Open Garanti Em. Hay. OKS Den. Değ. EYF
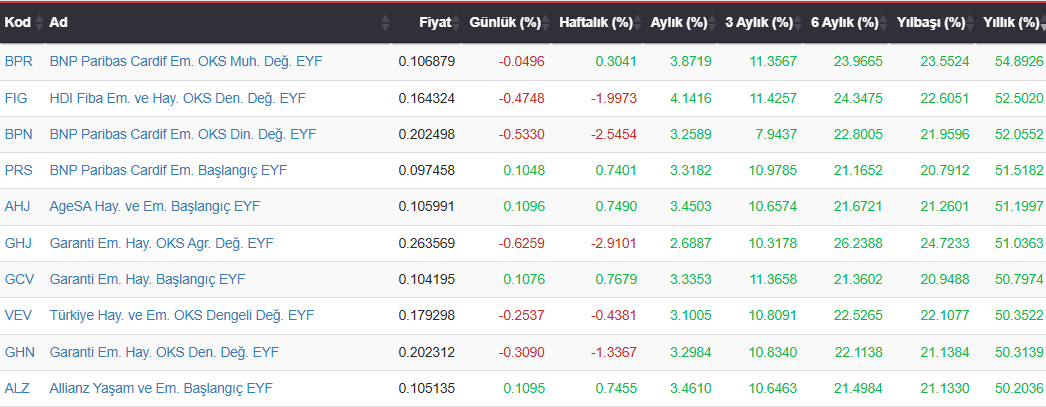Screen dimensions: 1046x407 [x=164, y=352]
